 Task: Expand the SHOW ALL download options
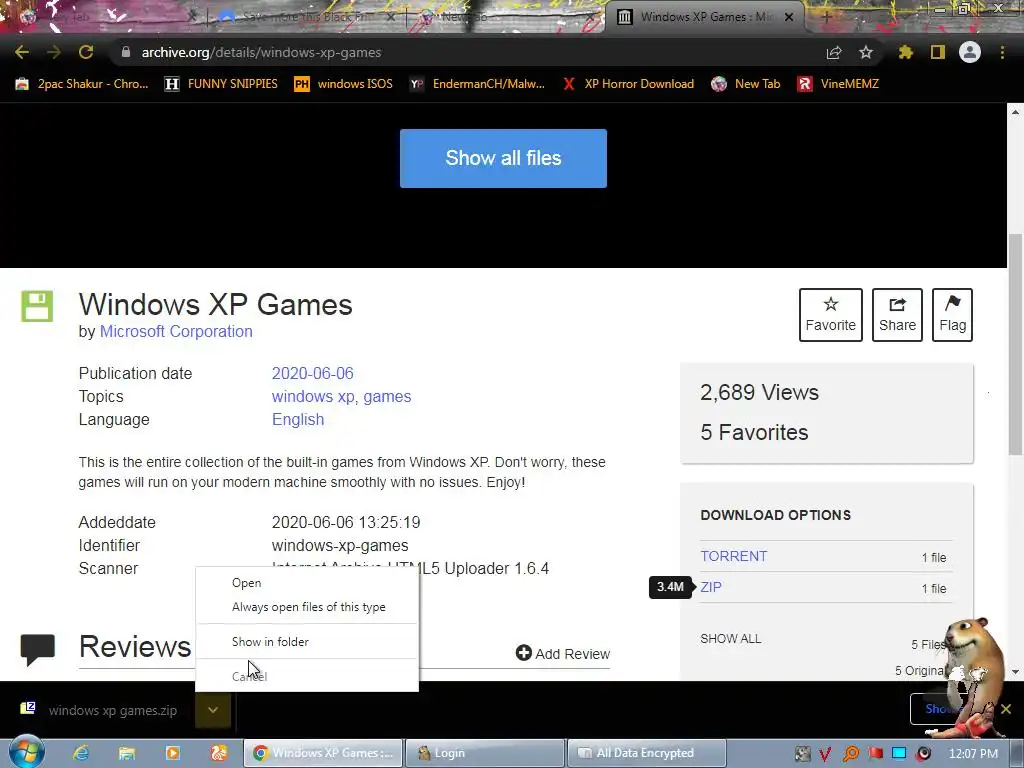[x=731, y=639]
